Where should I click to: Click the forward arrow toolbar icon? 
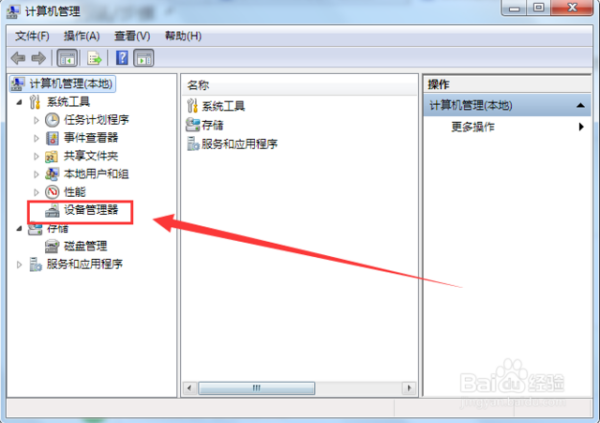pyautogui.click(x=38, y=58)
